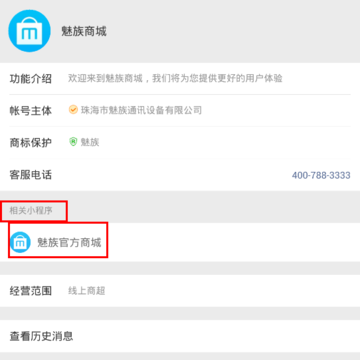This screenshot has width=360, height=360.
Task: Click the green trademark shield icon
Action: 73,142
